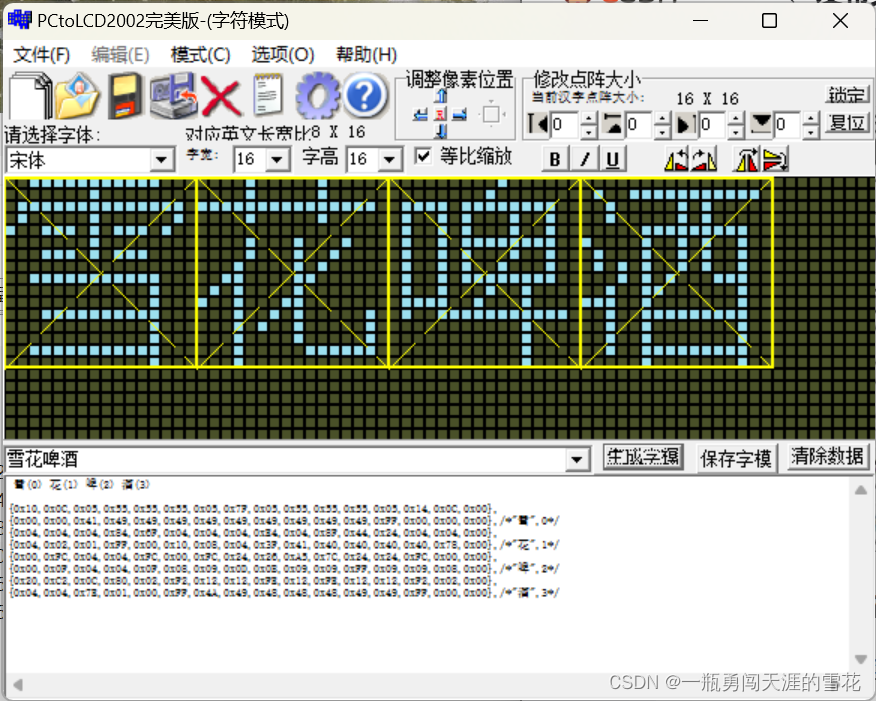
Task: Increase the right-edge stepper value
Action: point(736,118)
